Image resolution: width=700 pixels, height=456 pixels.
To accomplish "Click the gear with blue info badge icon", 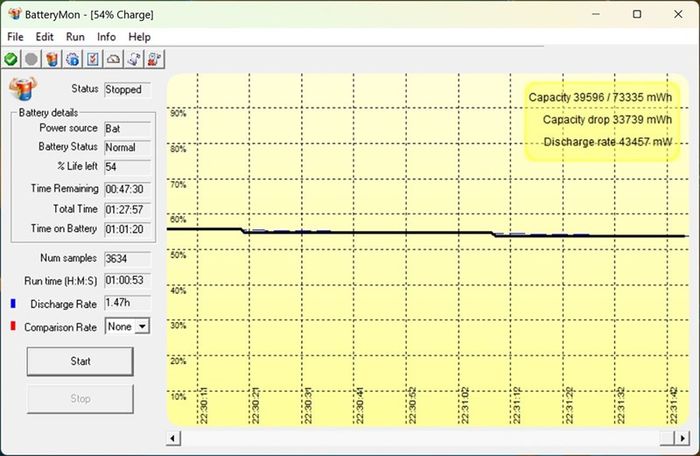I will coord(72,59).
